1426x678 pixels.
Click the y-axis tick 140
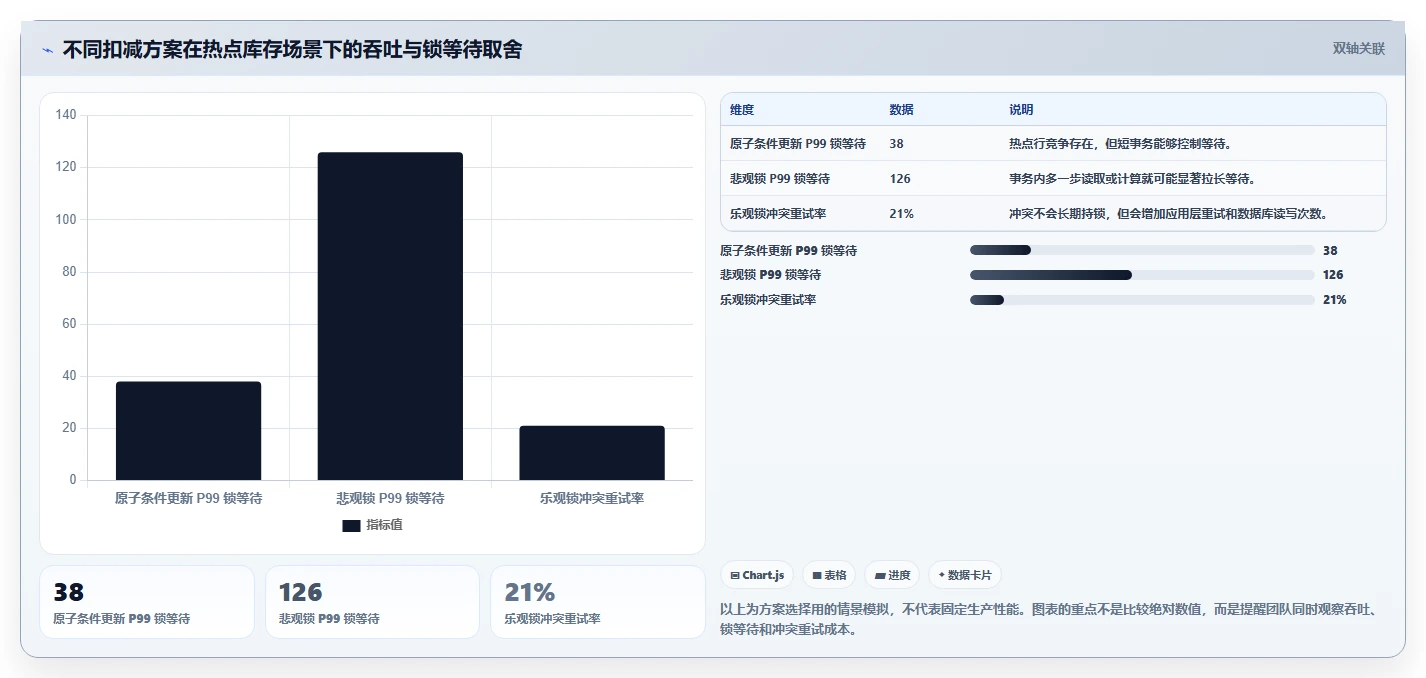point(66,115)
